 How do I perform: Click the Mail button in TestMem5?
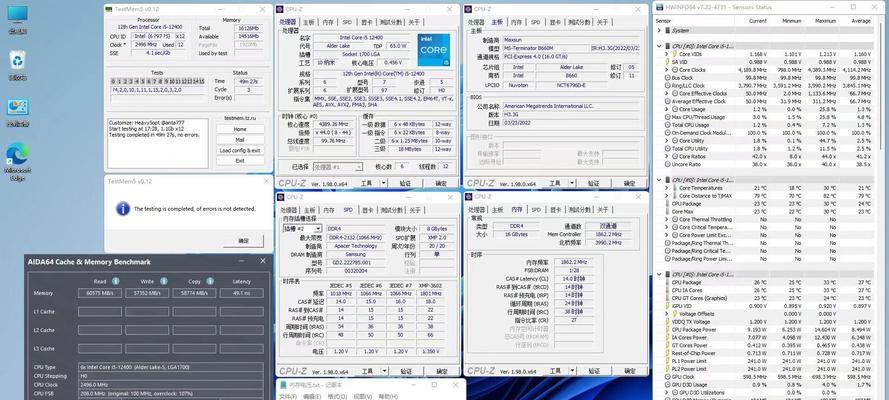(240, 140)
